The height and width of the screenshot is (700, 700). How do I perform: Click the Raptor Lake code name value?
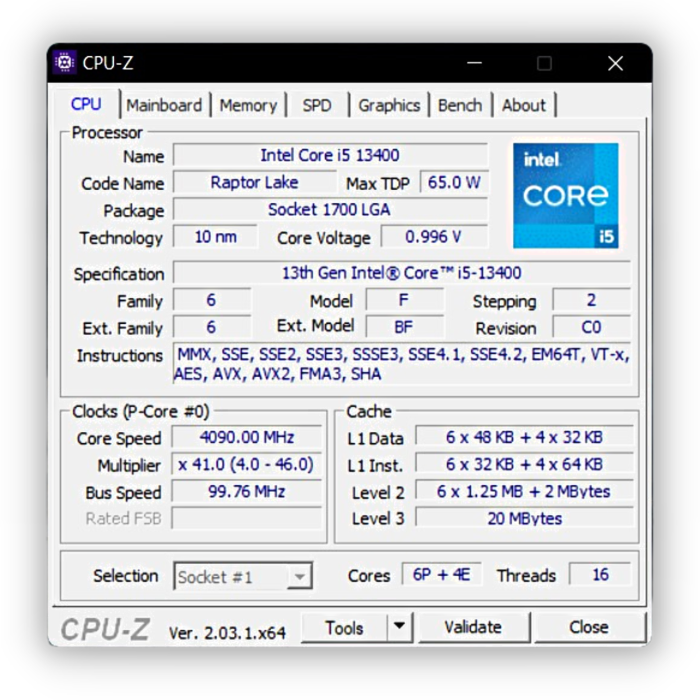point(254,183)
